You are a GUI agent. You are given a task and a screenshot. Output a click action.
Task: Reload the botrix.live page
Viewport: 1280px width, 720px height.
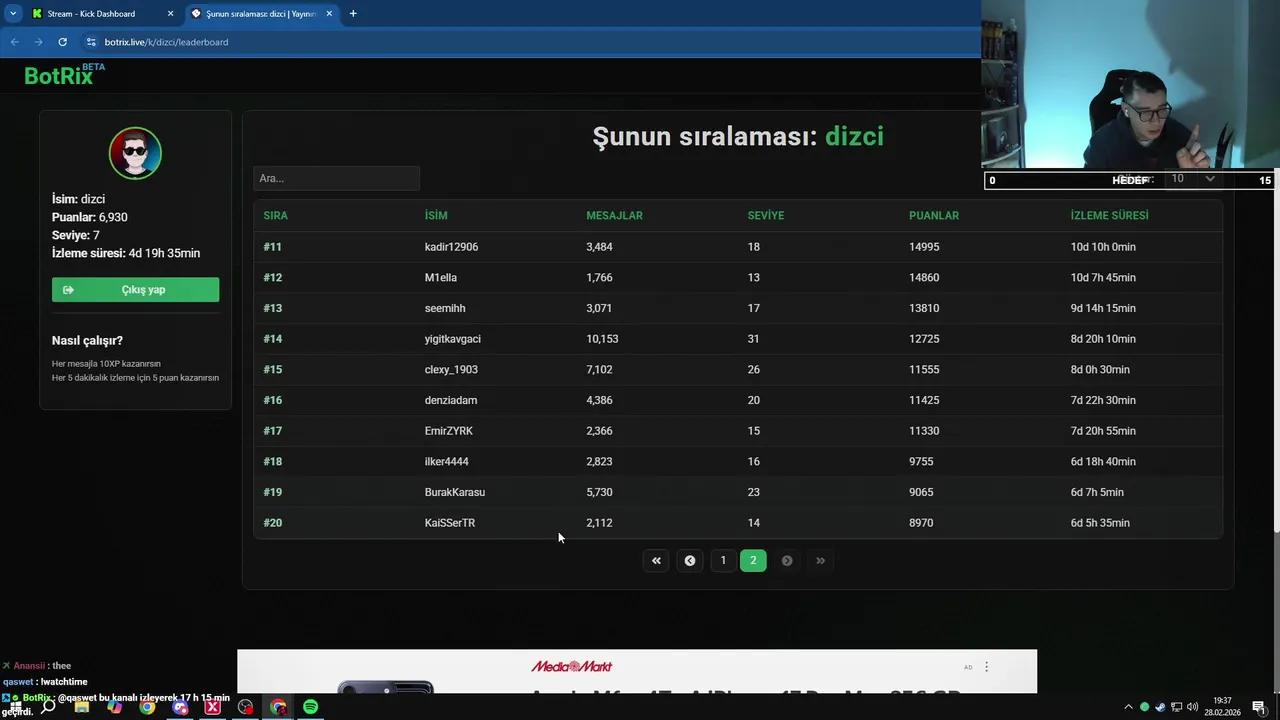pos(62,42)
